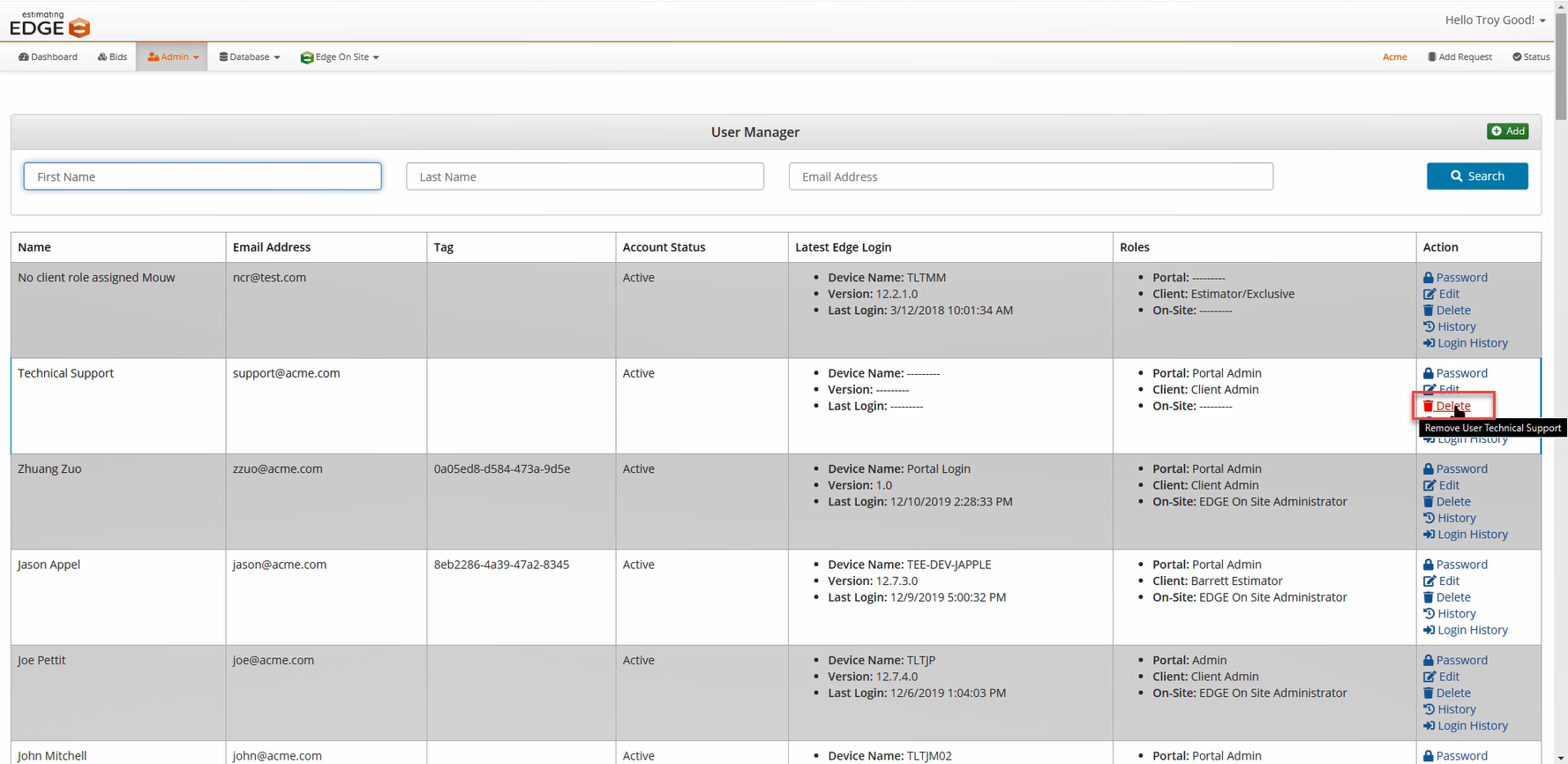The height and width of the screenshot is (764, 1568).
Task: Focus the First Name search field
Action: tap(202, 176)
